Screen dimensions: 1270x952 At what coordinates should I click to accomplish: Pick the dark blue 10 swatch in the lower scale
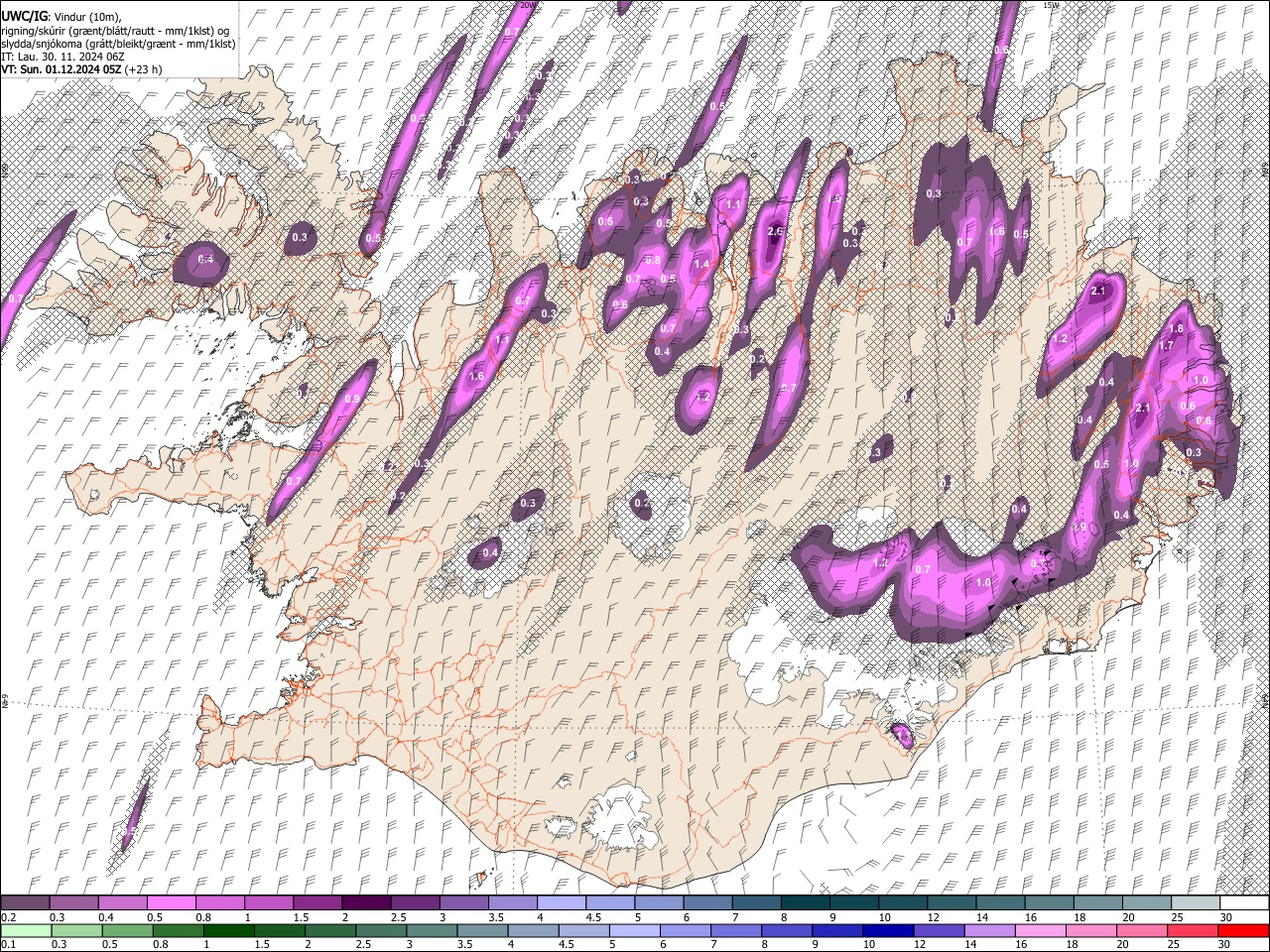click(887, 930)
